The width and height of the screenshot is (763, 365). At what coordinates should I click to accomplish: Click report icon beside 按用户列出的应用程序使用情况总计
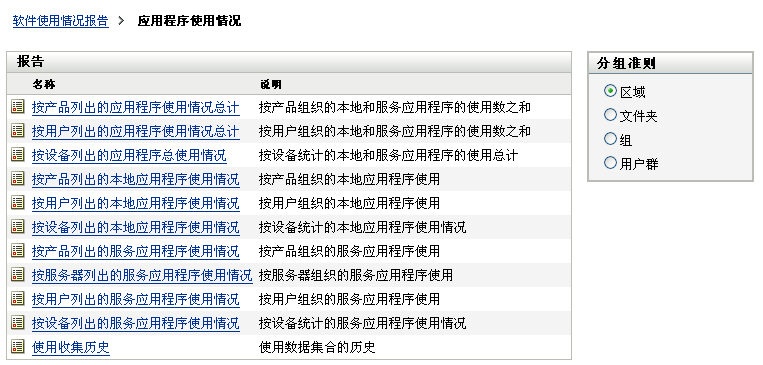[x=18, y=131]
